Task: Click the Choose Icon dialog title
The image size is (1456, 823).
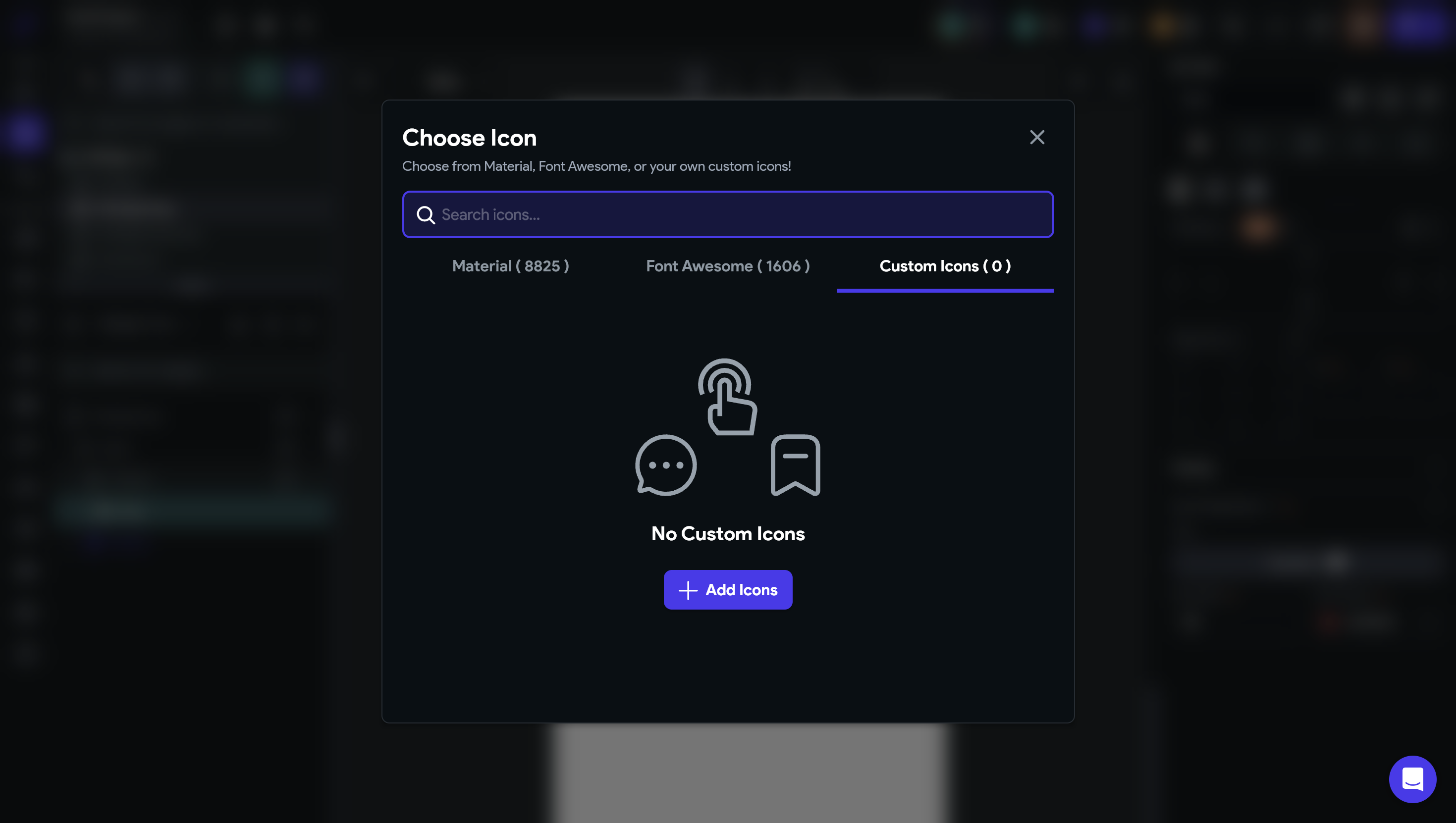Action: (x=469, y=138)
